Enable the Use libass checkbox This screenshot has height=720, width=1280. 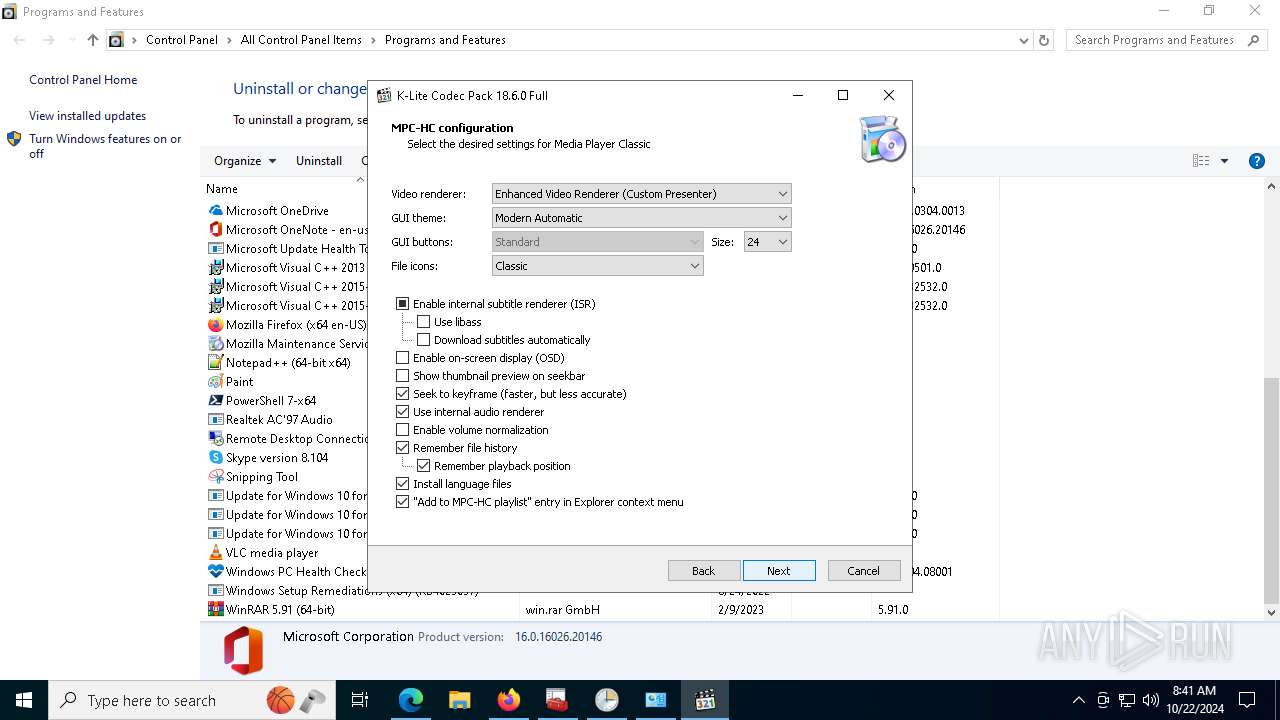pos(424,322)
